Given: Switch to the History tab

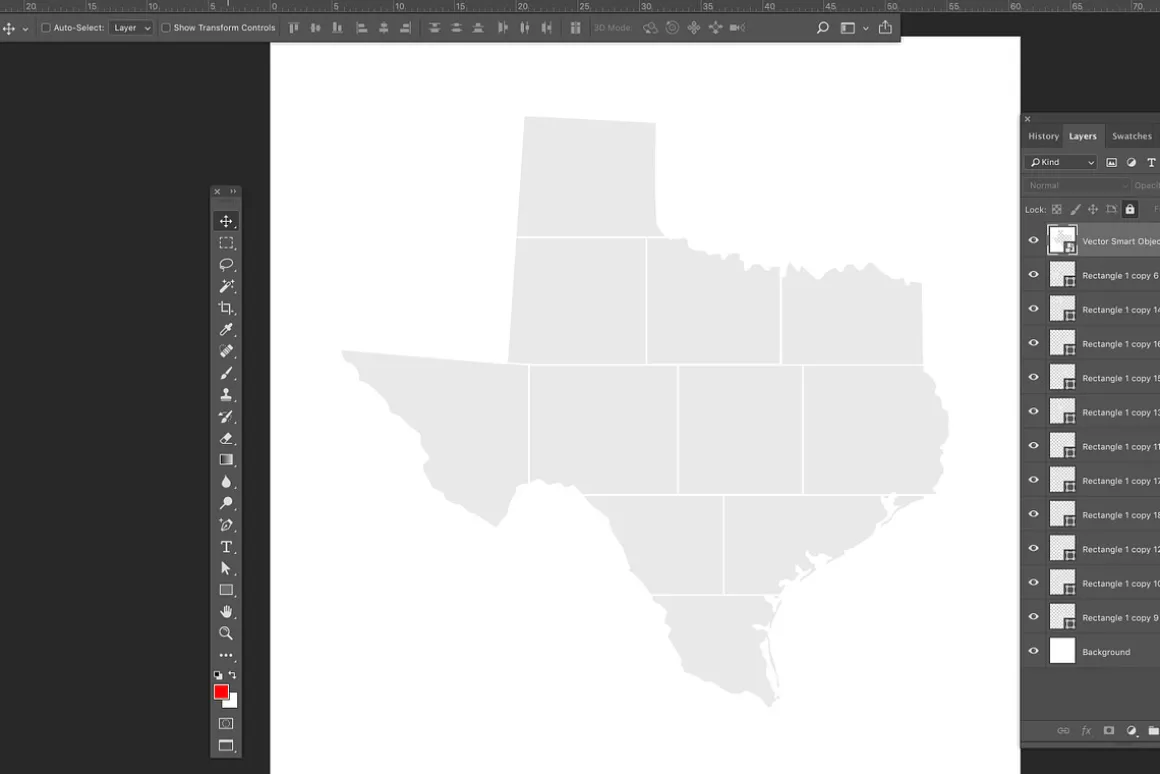Looking at the screenshot, I should (1043, 136).
